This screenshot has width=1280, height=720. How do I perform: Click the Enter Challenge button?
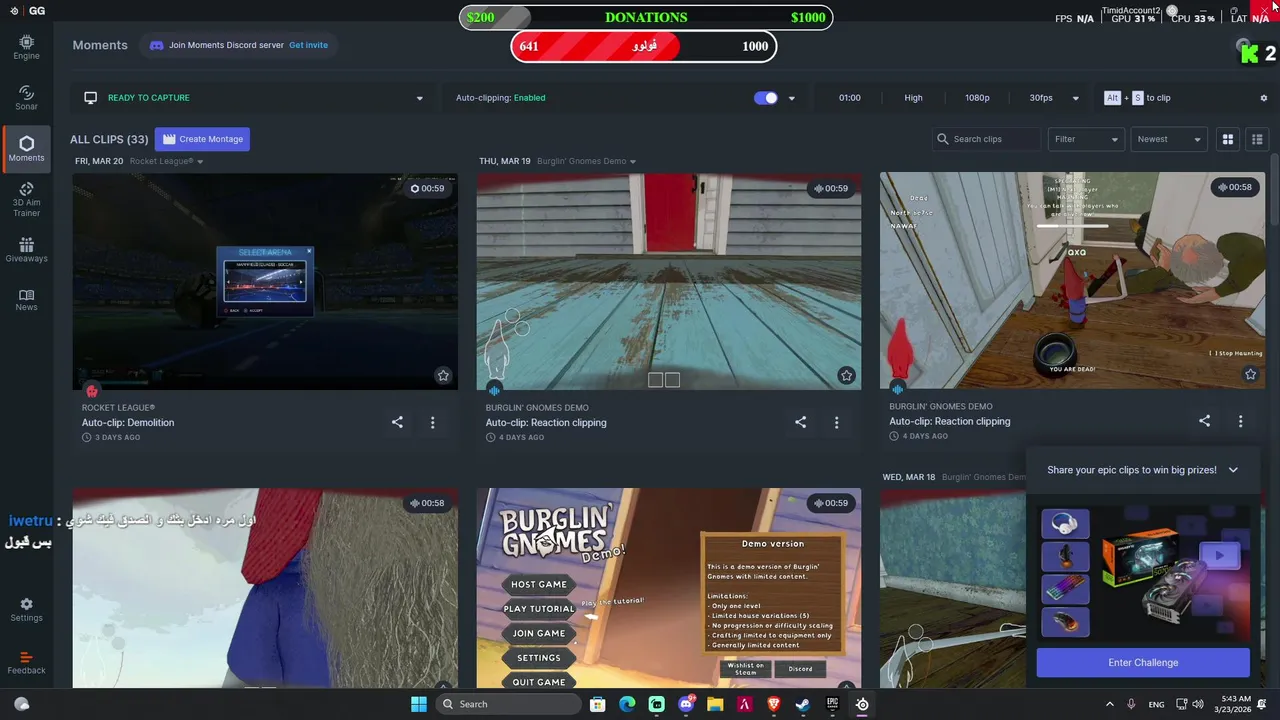point(1143,662)
